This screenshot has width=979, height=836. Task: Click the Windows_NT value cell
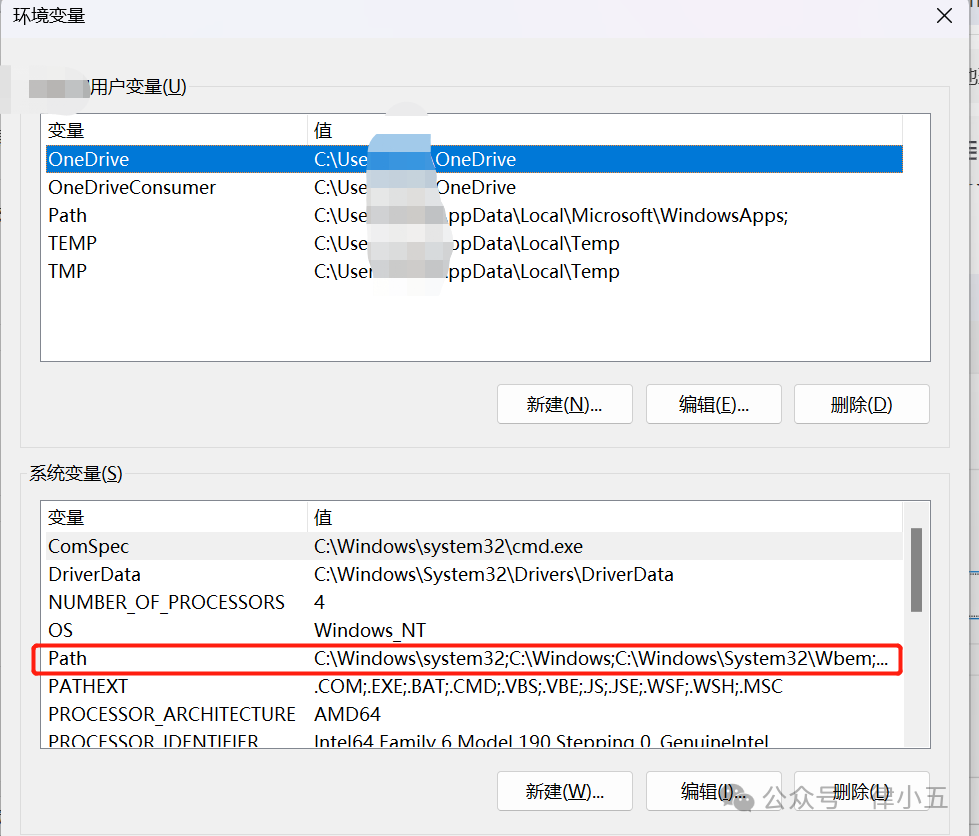click(370, 631)
